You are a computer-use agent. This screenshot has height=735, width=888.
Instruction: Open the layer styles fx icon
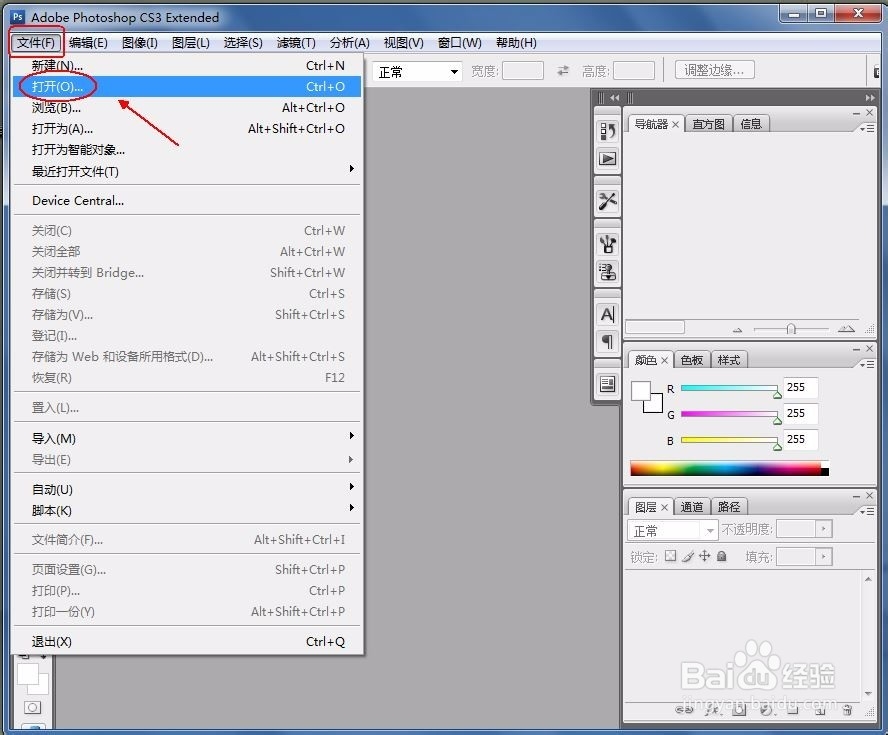pos(713,710)
